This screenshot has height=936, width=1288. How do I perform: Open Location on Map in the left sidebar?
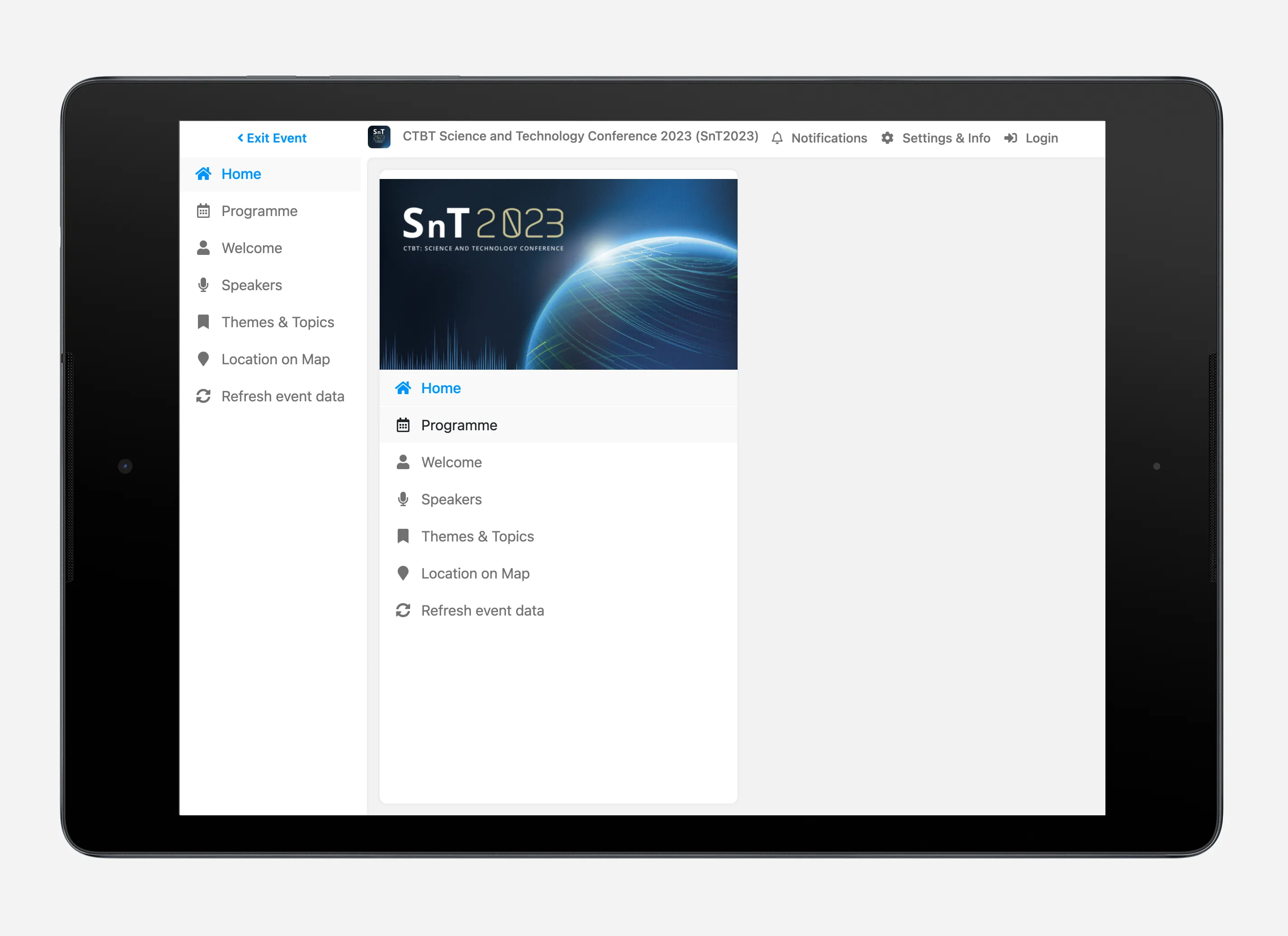(x=270, y=359)
